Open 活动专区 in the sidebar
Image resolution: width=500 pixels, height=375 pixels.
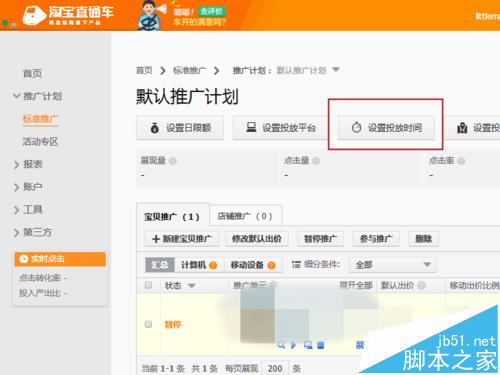point(40,142)
